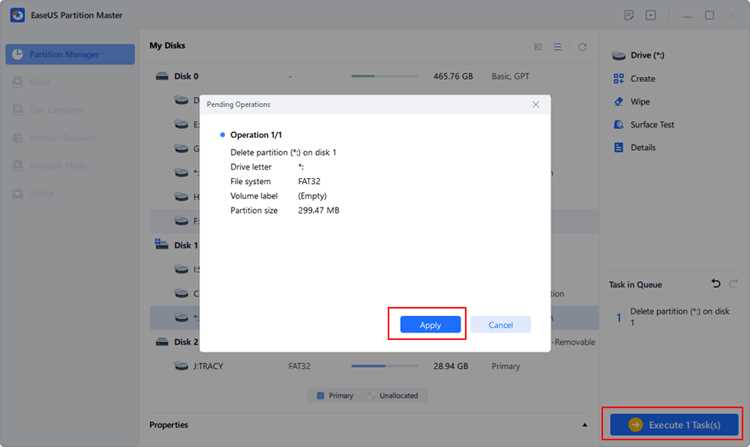Refresh the My Disks list
The width and height of the screenshot is (750, 447).
(x=582, y=47)
